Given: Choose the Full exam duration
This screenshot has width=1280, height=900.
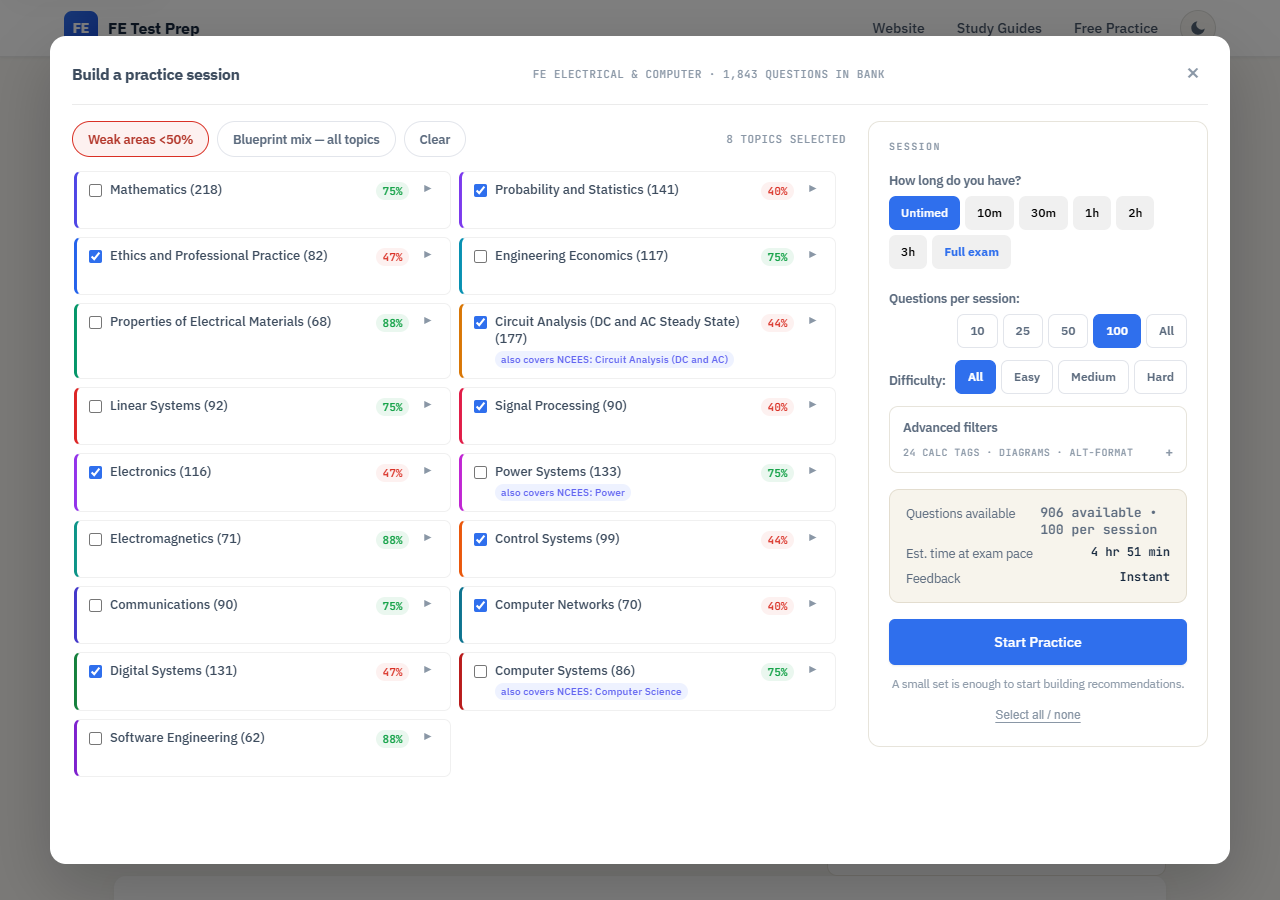Looking at the screenshot, I should pyautogui.click(x=971, y=252).
